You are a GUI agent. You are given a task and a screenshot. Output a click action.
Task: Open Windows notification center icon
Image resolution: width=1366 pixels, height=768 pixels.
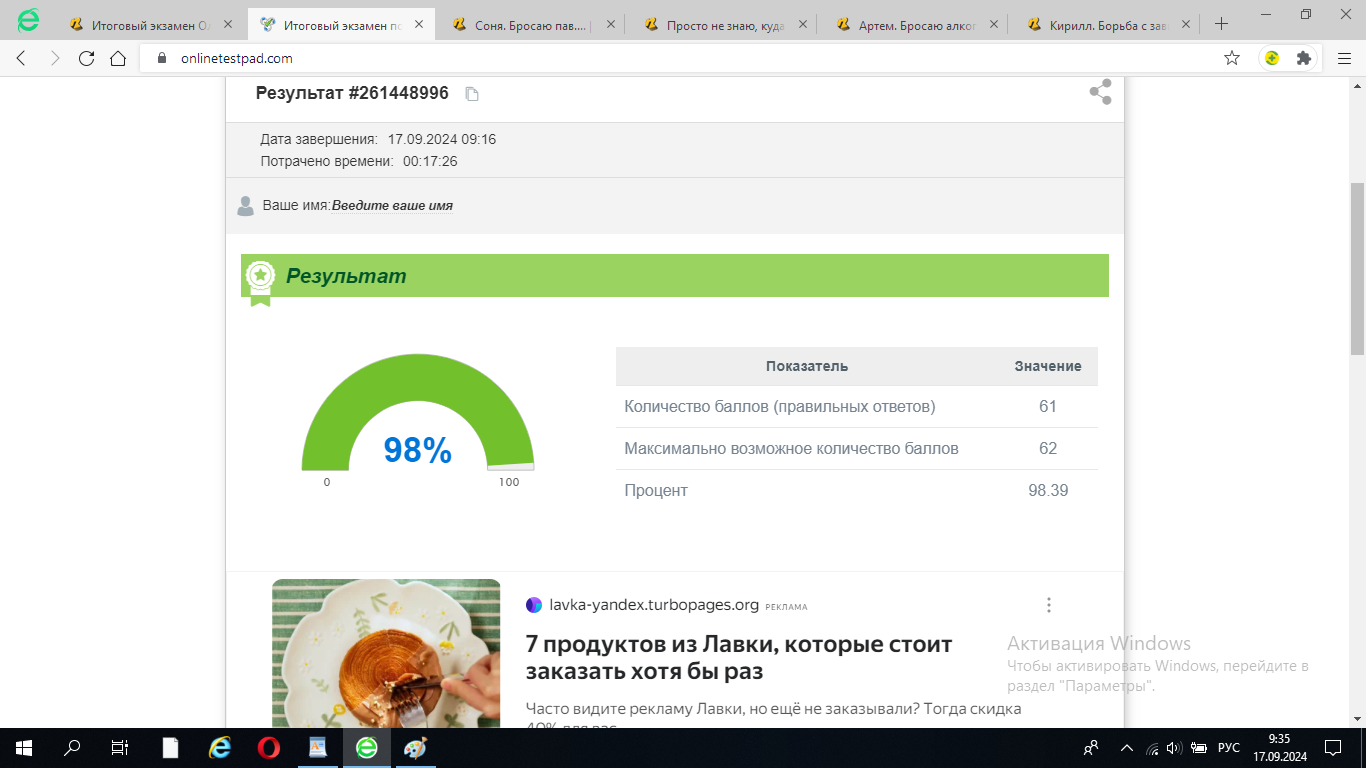tap(1333, 748)
